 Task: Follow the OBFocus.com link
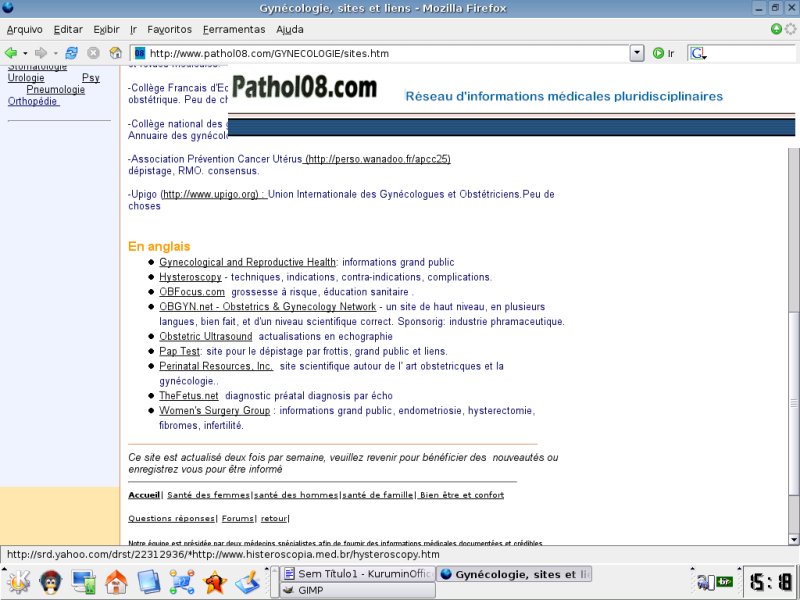(191, 292)
